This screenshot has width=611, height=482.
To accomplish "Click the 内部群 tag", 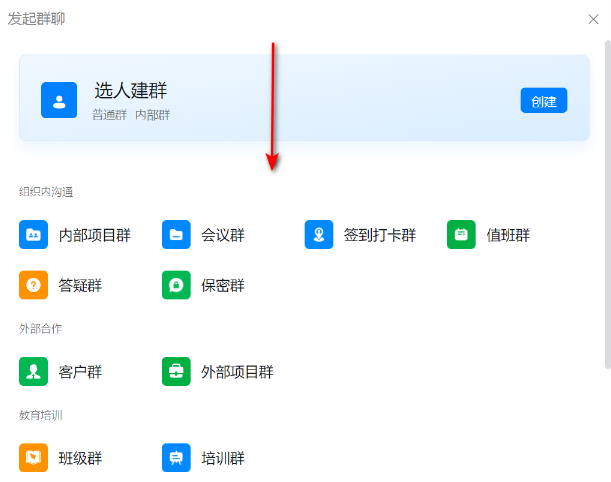I will click(153, 115).
